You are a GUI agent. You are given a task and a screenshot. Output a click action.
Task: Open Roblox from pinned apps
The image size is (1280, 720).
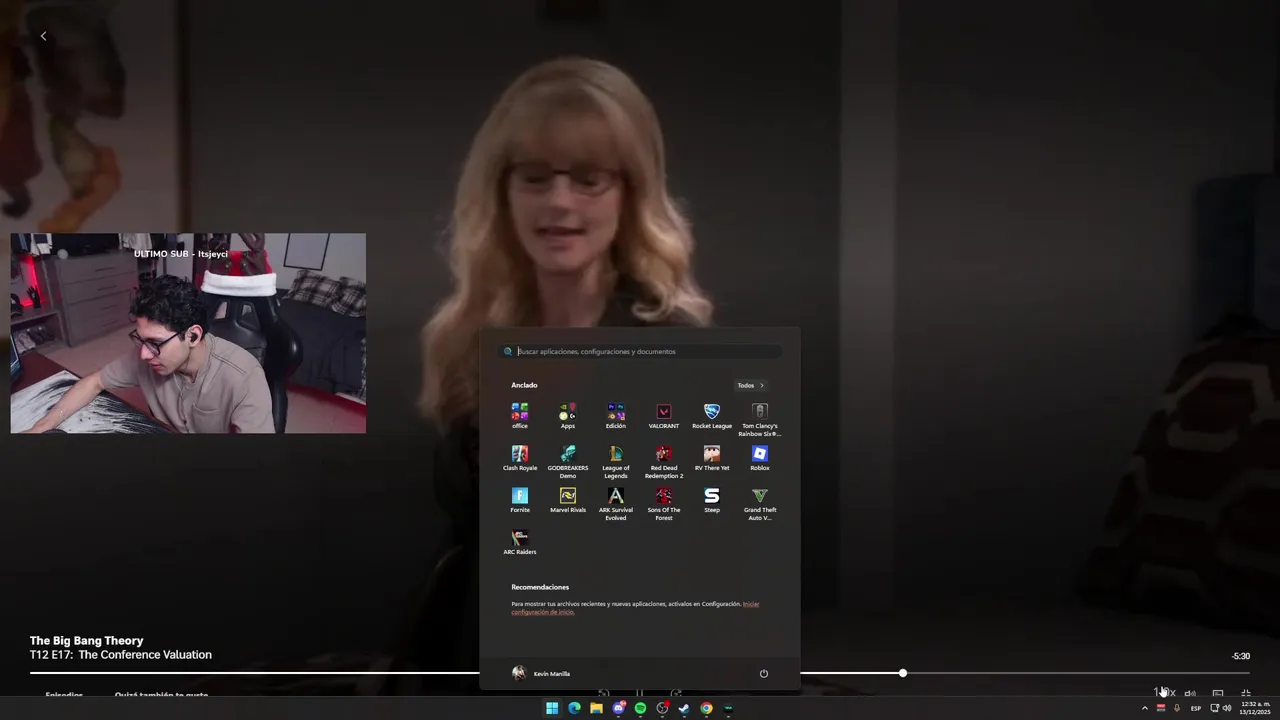[760, 458]
